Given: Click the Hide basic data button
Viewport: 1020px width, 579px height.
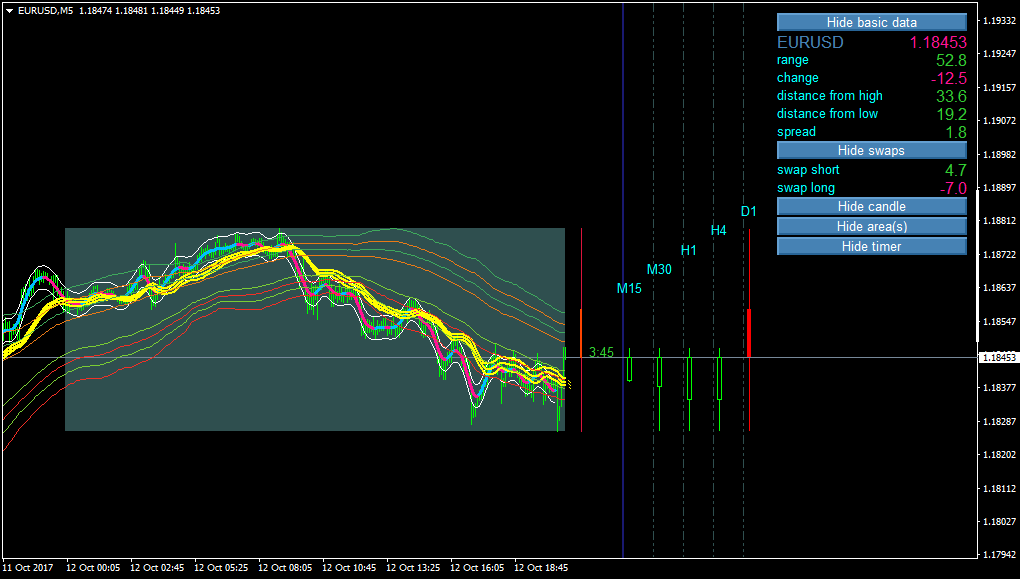Looking at the screenshot, I should (x=872, y=22).
